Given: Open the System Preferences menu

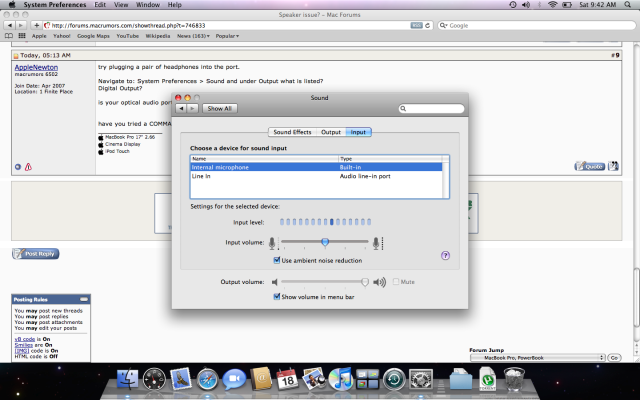Looking at the screenshot, I should (x=55, y=4).
